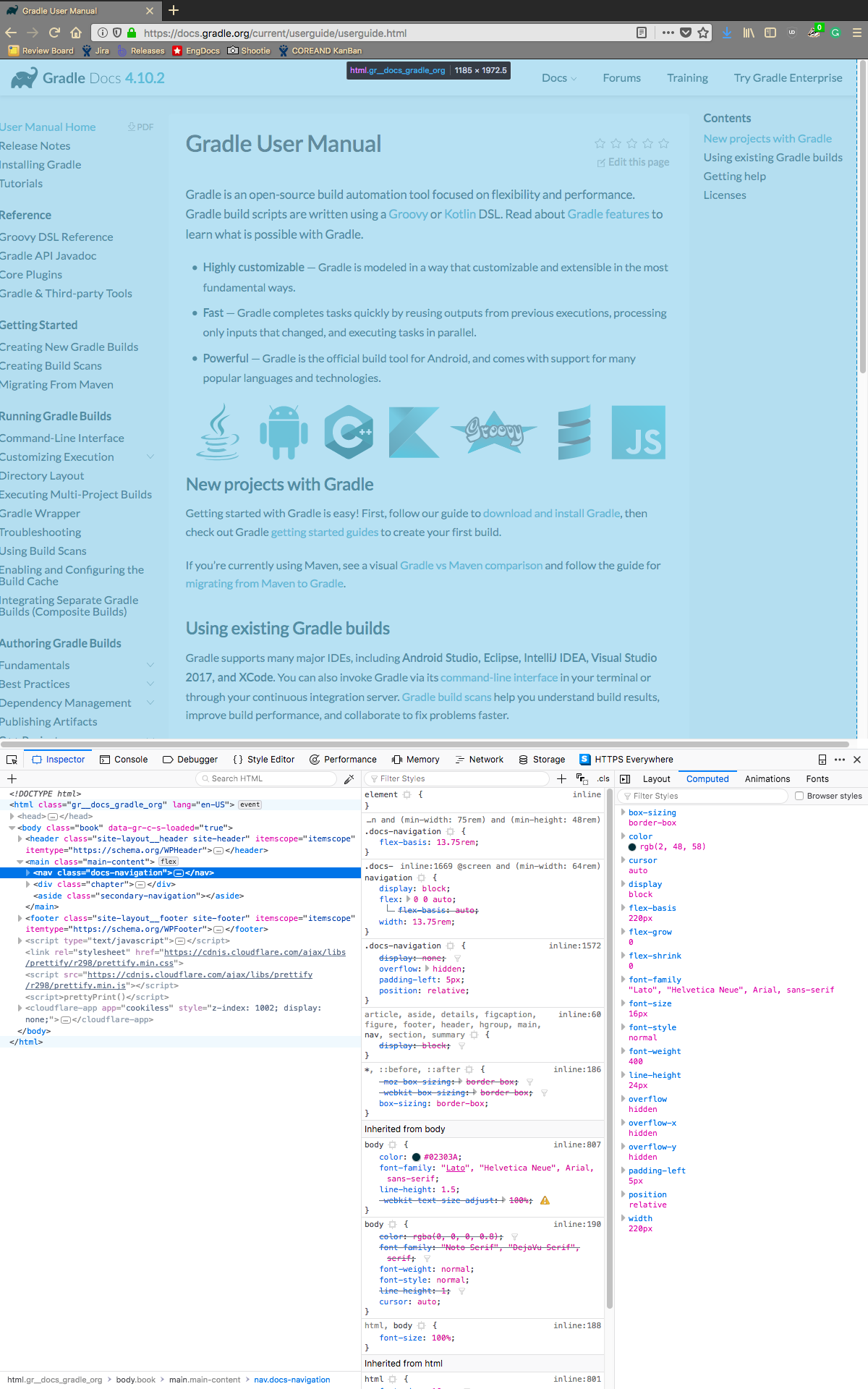Collapse the body node in the tree
The image size is (868, 1389).
point(12,828)
